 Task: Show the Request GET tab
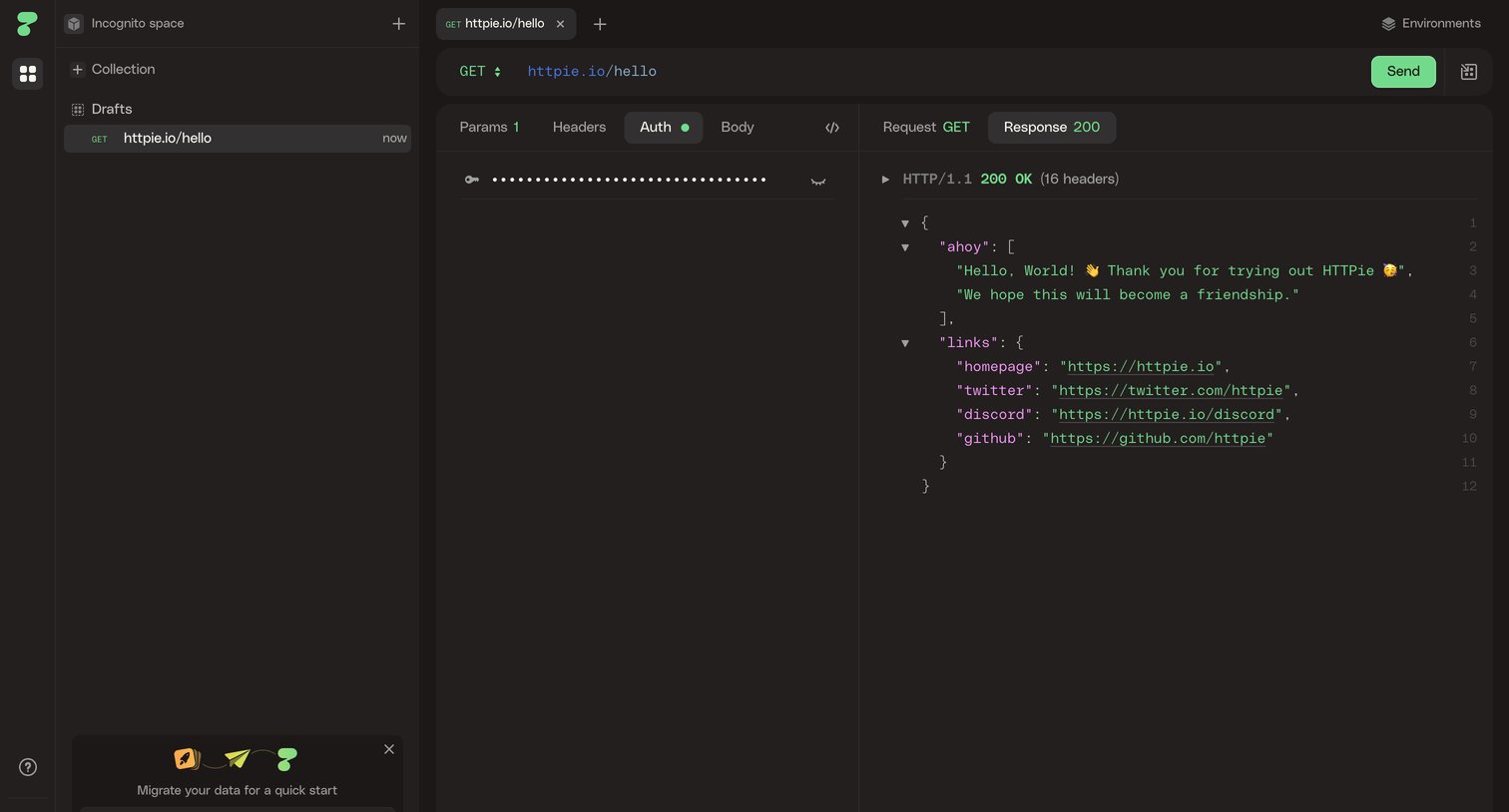(x=926, y=128)
